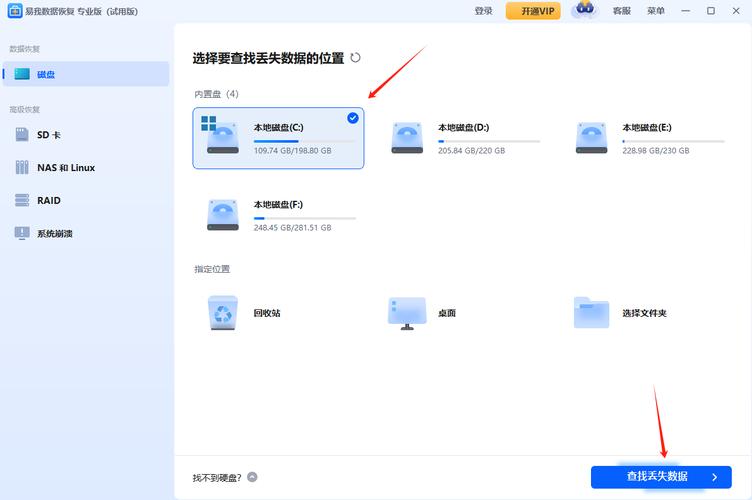Click the 找不到硬盘? link

[x=217, y=477]
